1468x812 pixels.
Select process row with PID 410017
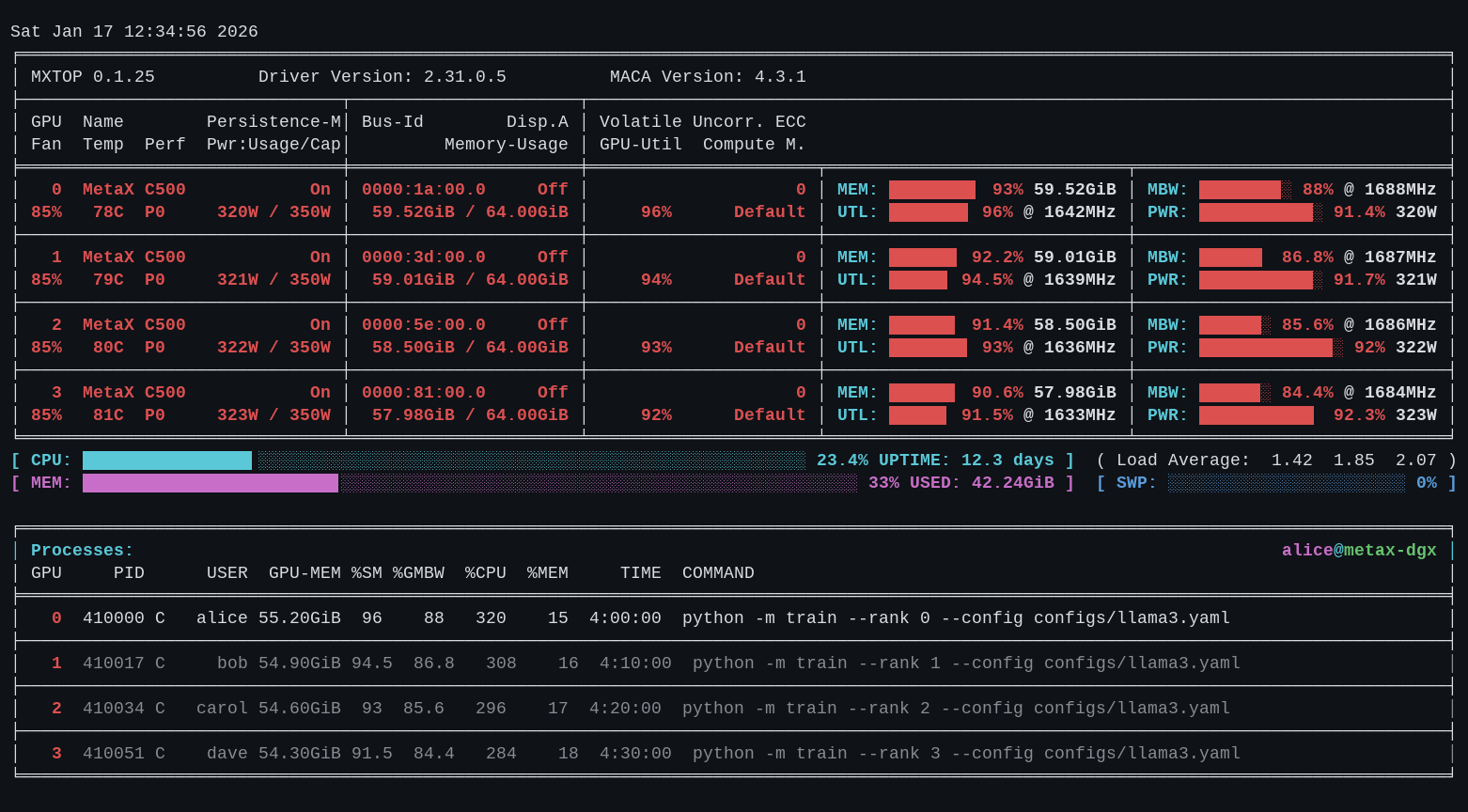click(x=734, y=664)
